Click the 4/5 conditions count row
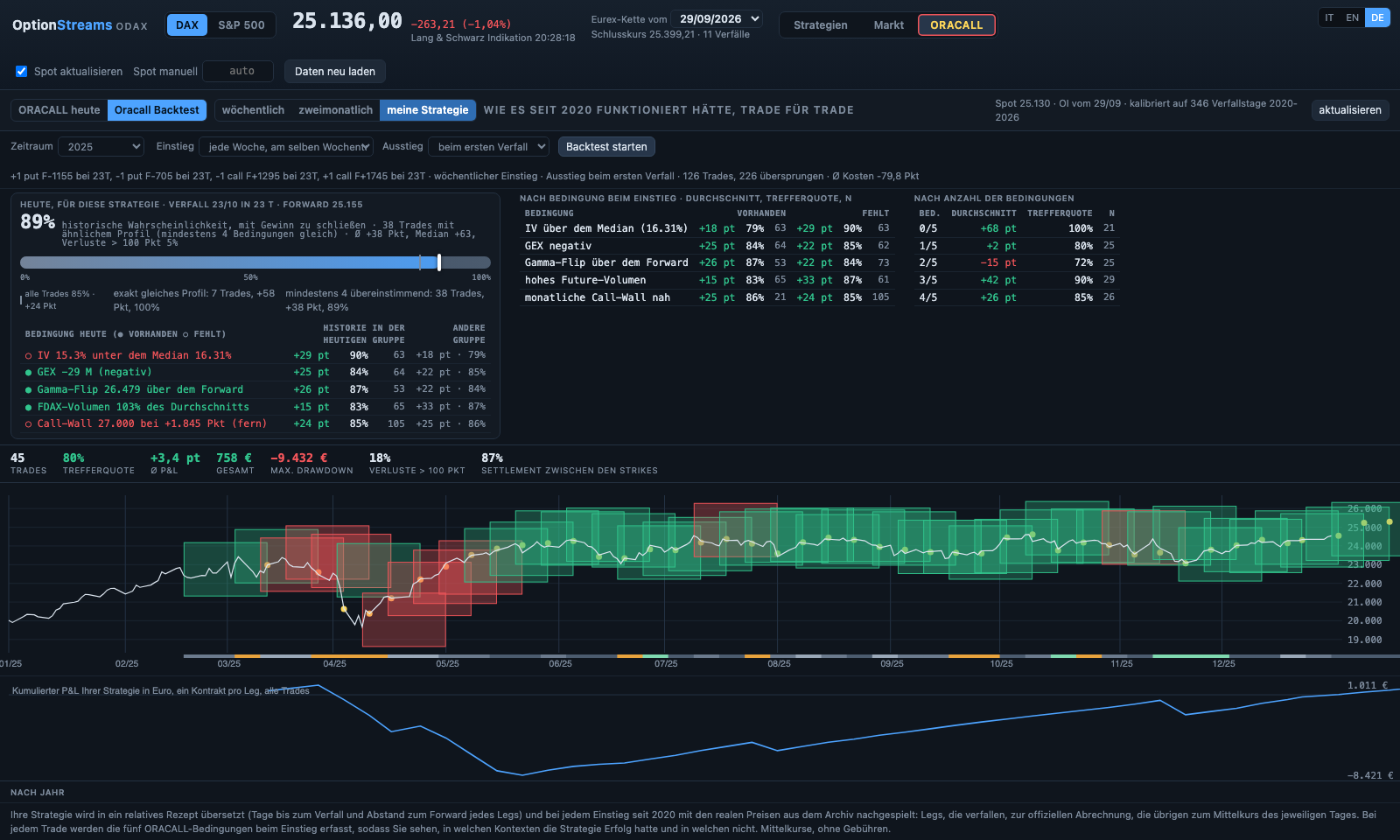 [x=1017, y=297]
